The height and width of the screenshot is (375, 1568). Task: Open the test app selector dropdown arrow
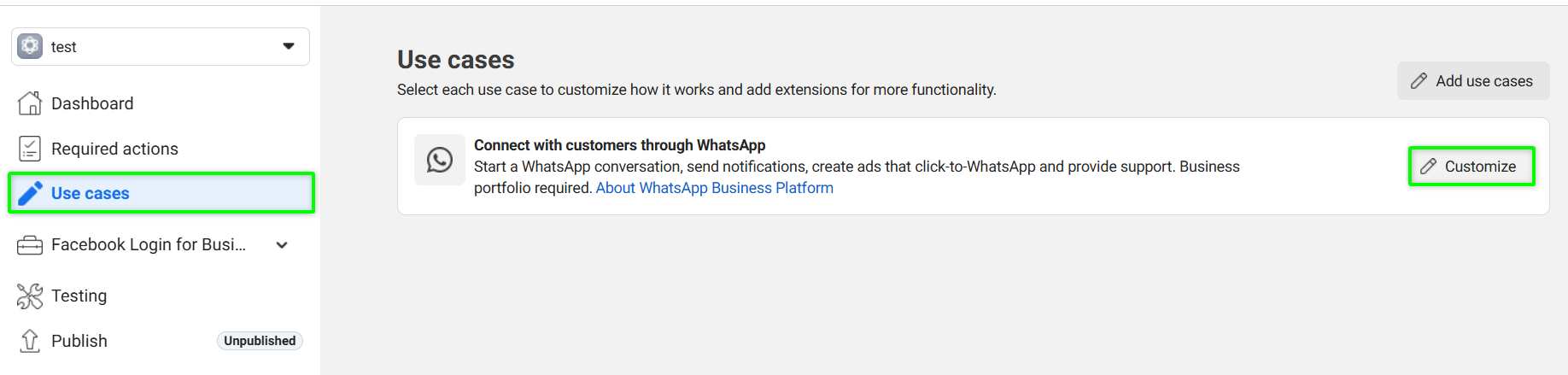tap(289, 46)
